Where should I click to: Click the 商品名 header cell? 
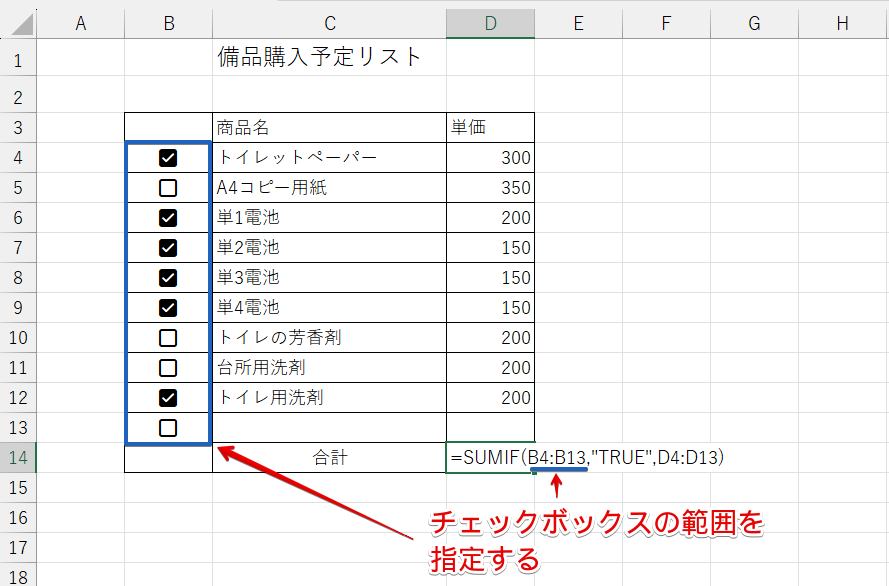(329, 128)
